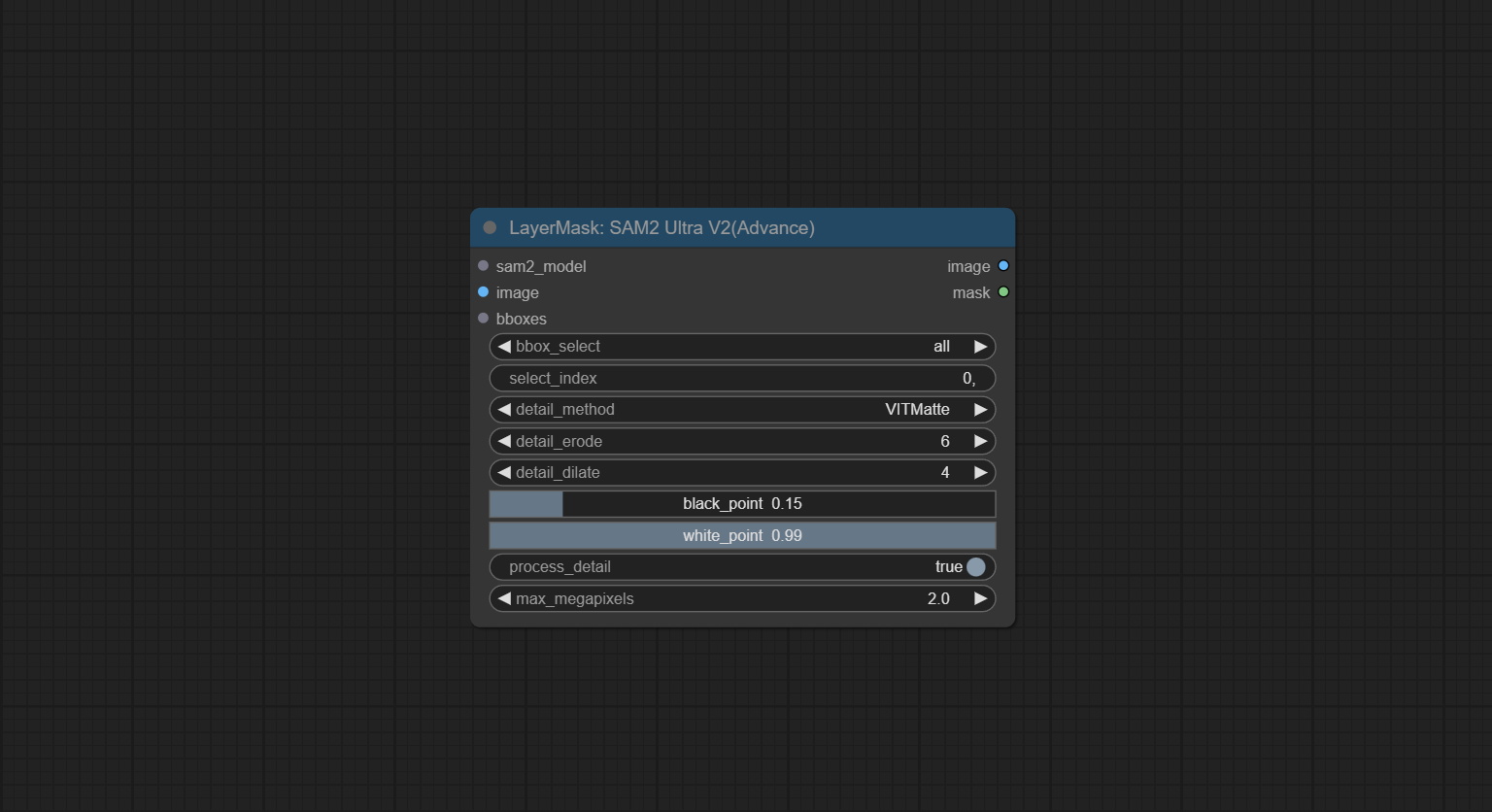Decrease detail_erode value with left arrow
Viewport: 1492px width, 812px height.
click(504, 441)
